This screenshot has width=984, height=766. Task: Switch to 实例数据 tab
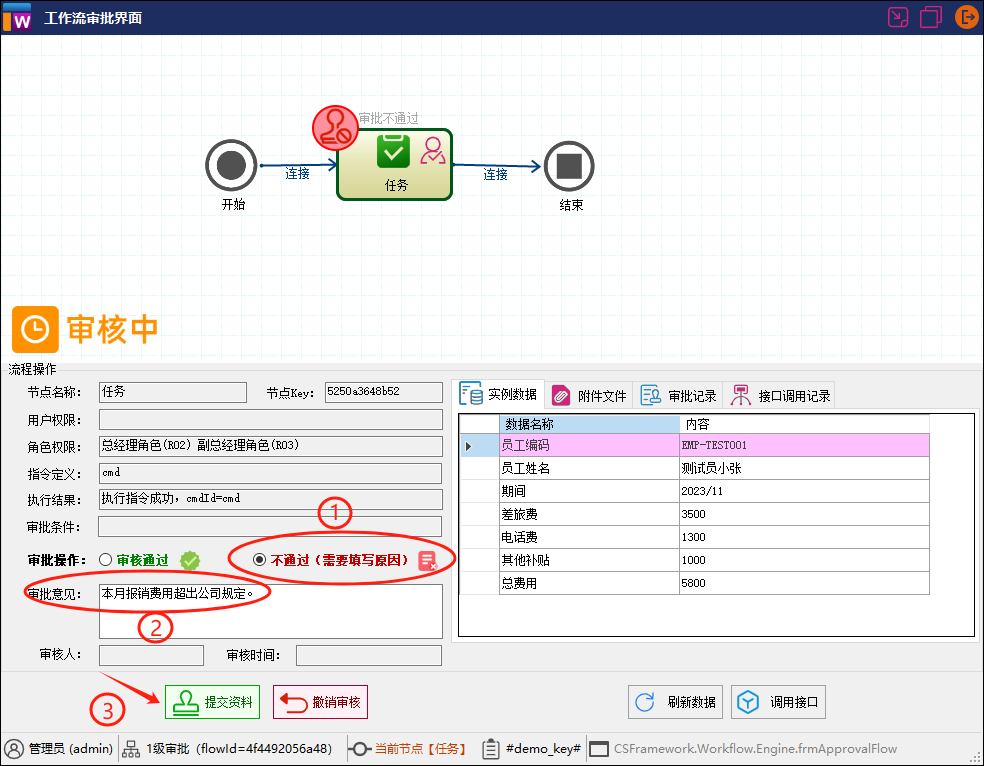tap(499, 394)
